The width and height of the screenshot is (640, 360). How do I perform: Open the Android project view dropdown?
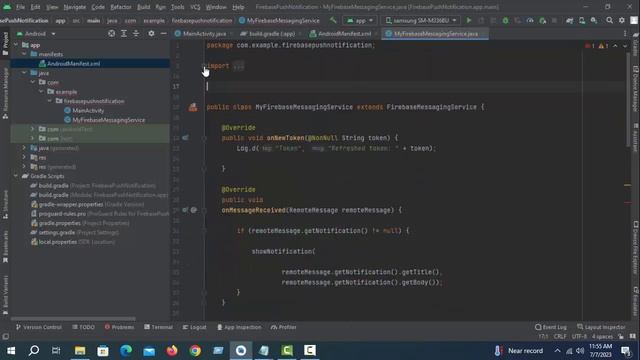pyautogui.click(x=36, y=34)
